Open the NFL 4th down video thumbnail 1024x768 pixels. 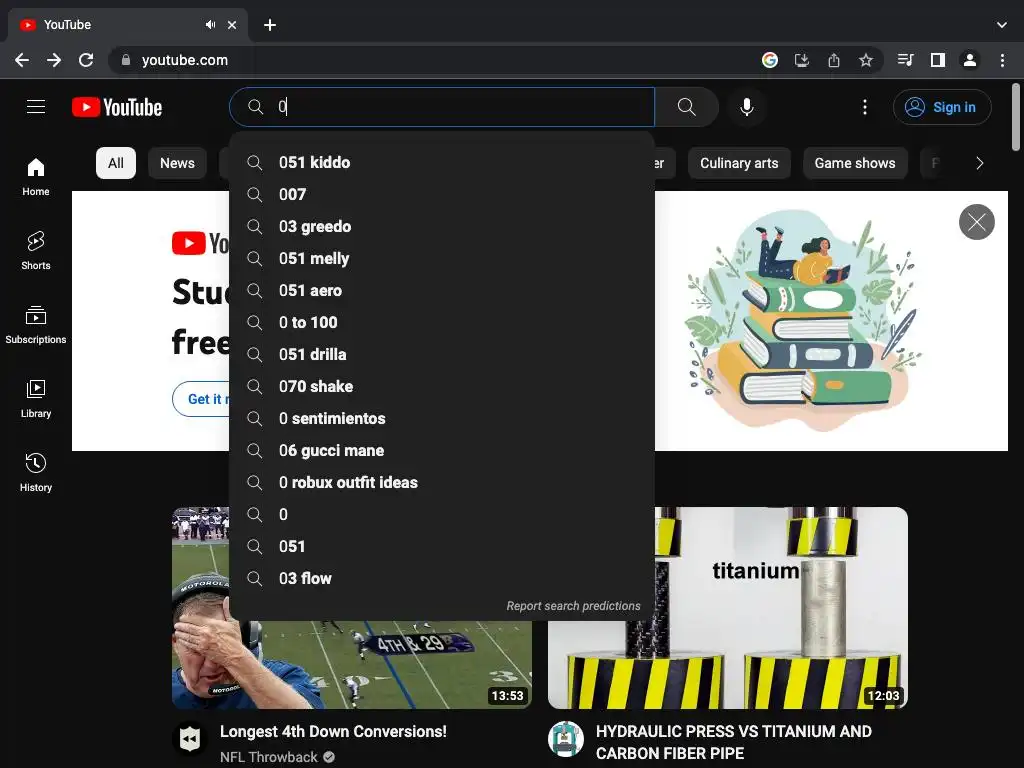point(351,665)
